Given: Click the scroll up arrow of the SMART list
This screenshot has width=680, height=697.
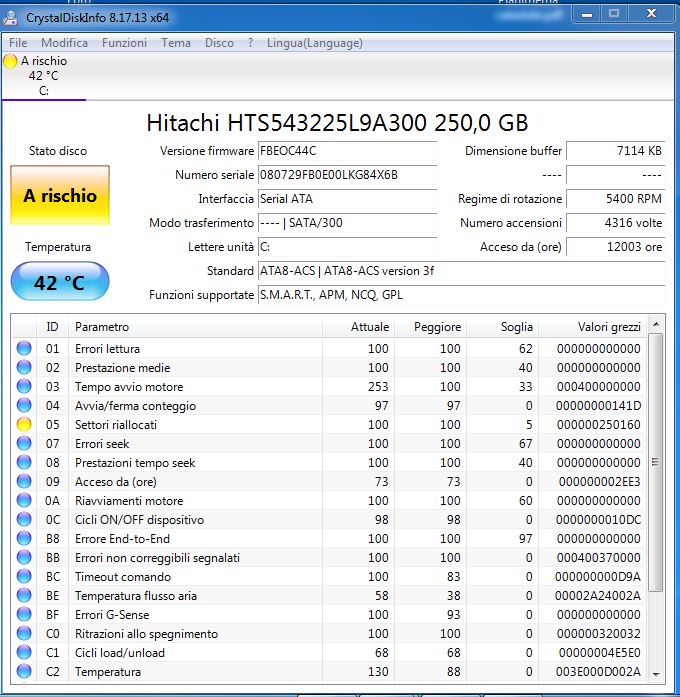Looking at the screenshot, I should [x=656, y=324].
